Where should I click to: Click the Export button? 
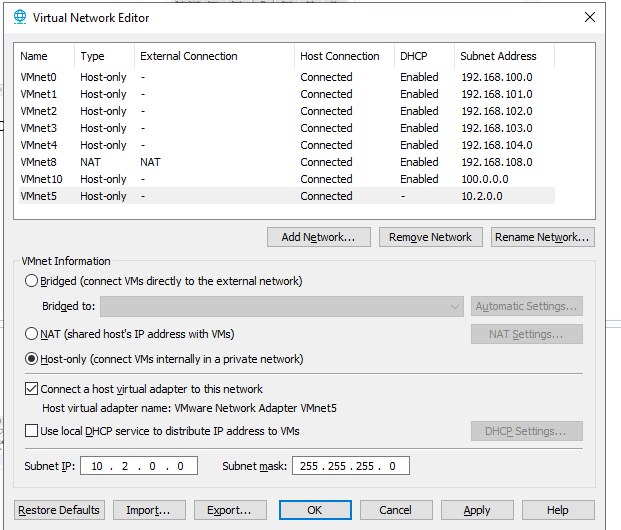(230, 510)
